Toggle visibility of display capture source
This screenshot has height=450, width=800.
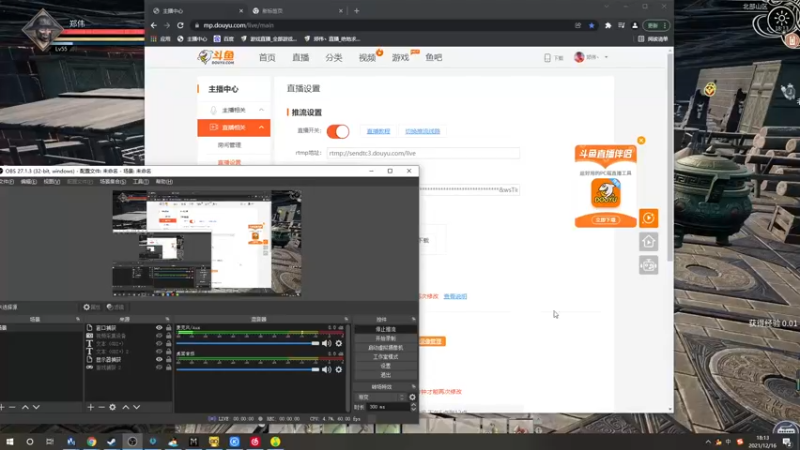(159, 359)
